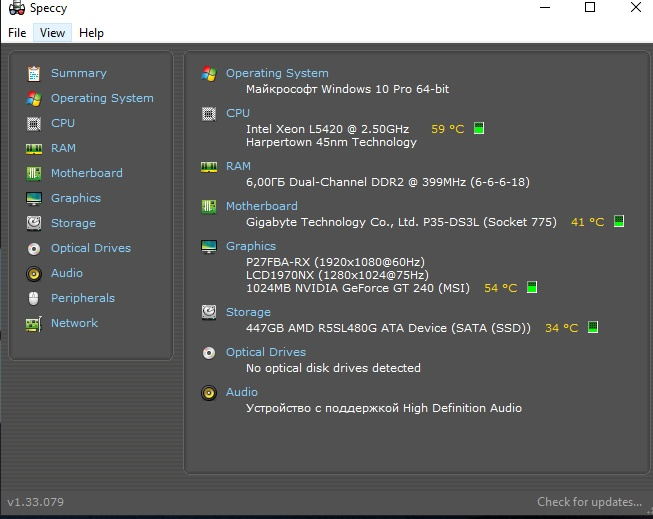The image size is (653, 519).
Task: Show Motherboard details from sidebar
Action: click(x=87, y=173)
